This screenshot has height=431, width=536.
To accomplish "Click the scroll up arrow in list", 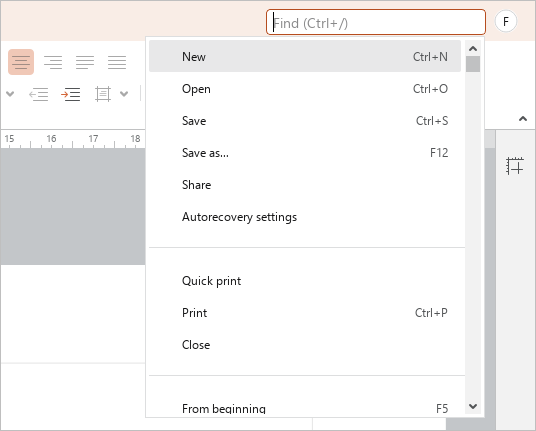I will [x=473, y=49].
